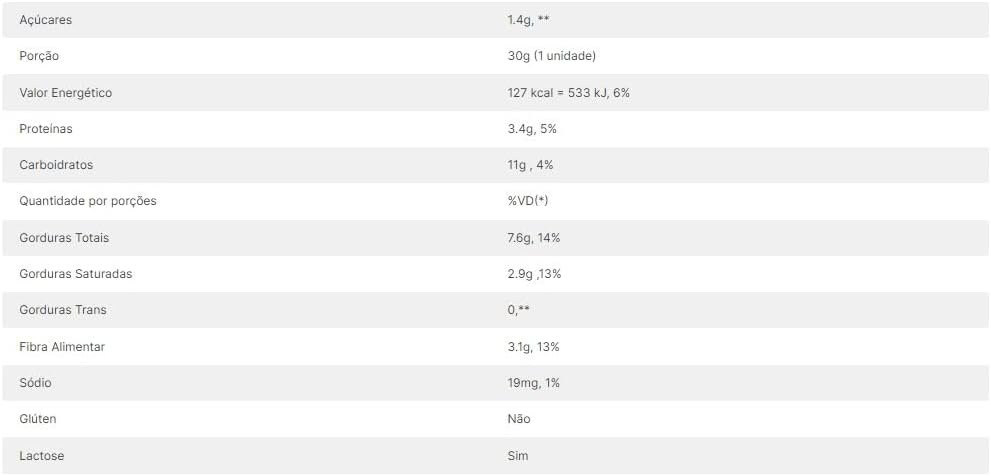Select the Sim value for Lactose
The width and height of the screenshot is (991, 476).
click(x=518, y=456)
